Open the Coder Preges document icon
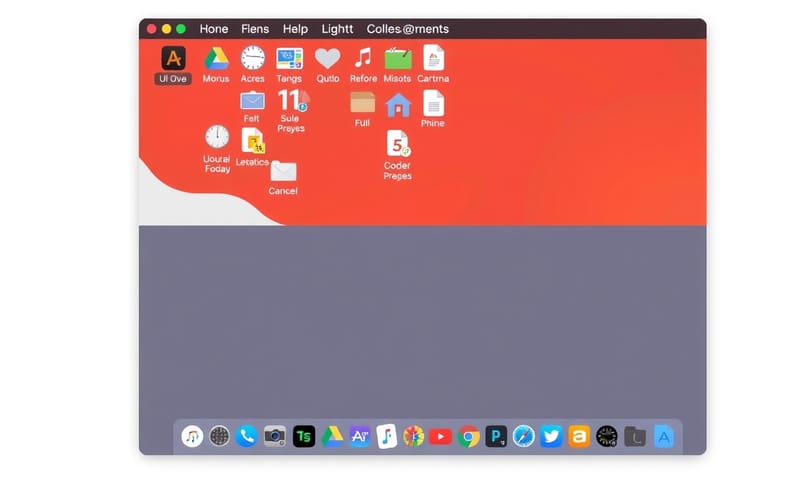Screen dimensions: 800x480 coord(397,143)
